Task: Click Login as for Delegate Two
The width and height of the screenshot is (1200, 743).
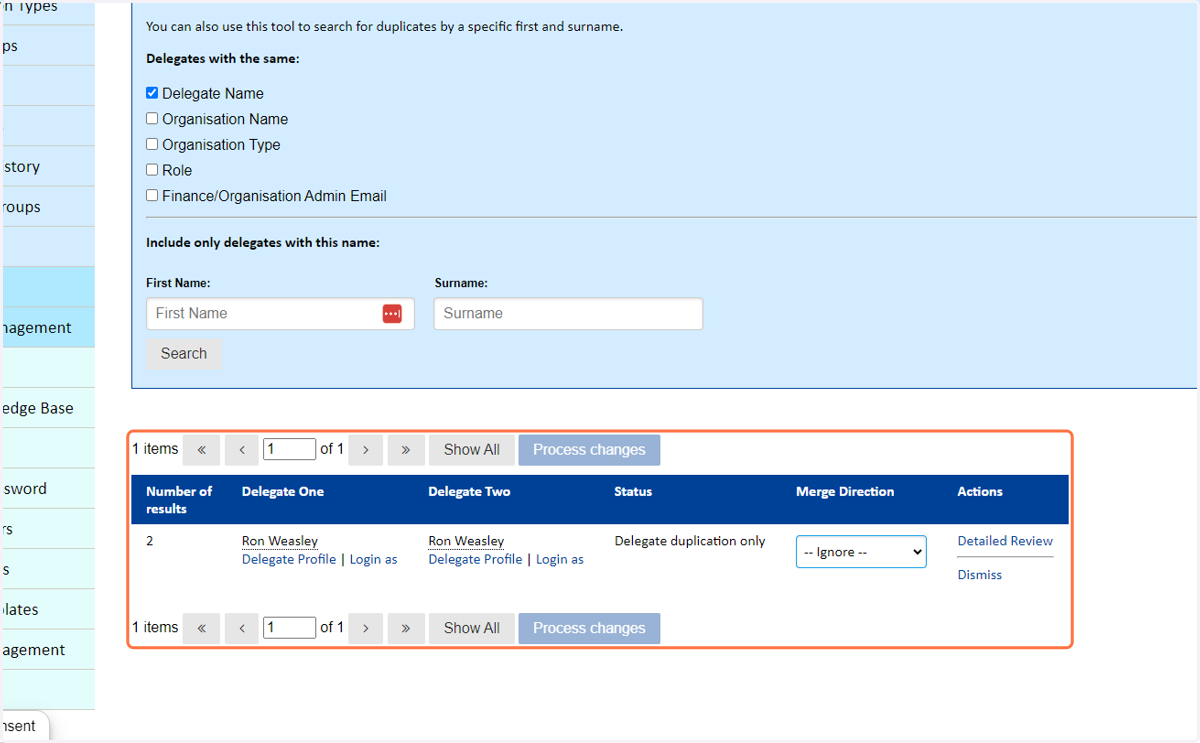Action: 560,559
